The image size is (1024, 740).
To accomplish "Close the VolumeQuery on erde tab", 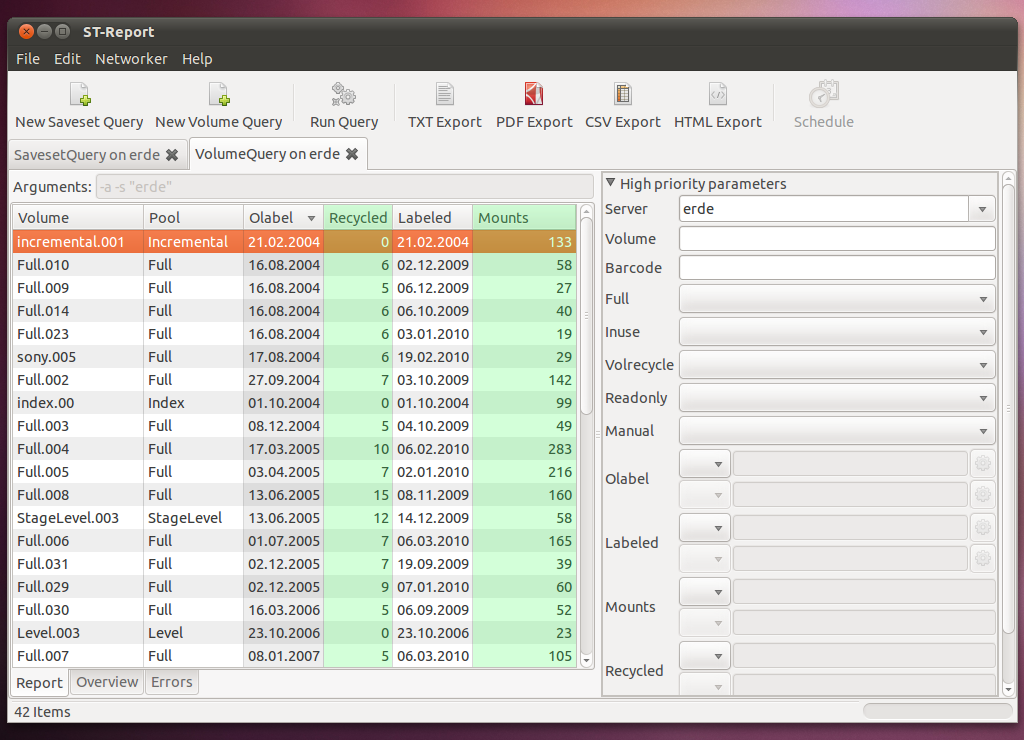I will (x=352, y=154).
